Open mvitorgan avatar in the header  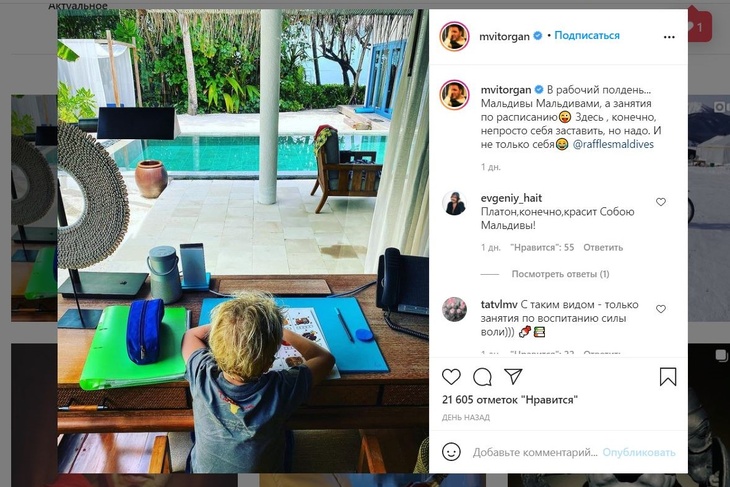coord(454,36)
